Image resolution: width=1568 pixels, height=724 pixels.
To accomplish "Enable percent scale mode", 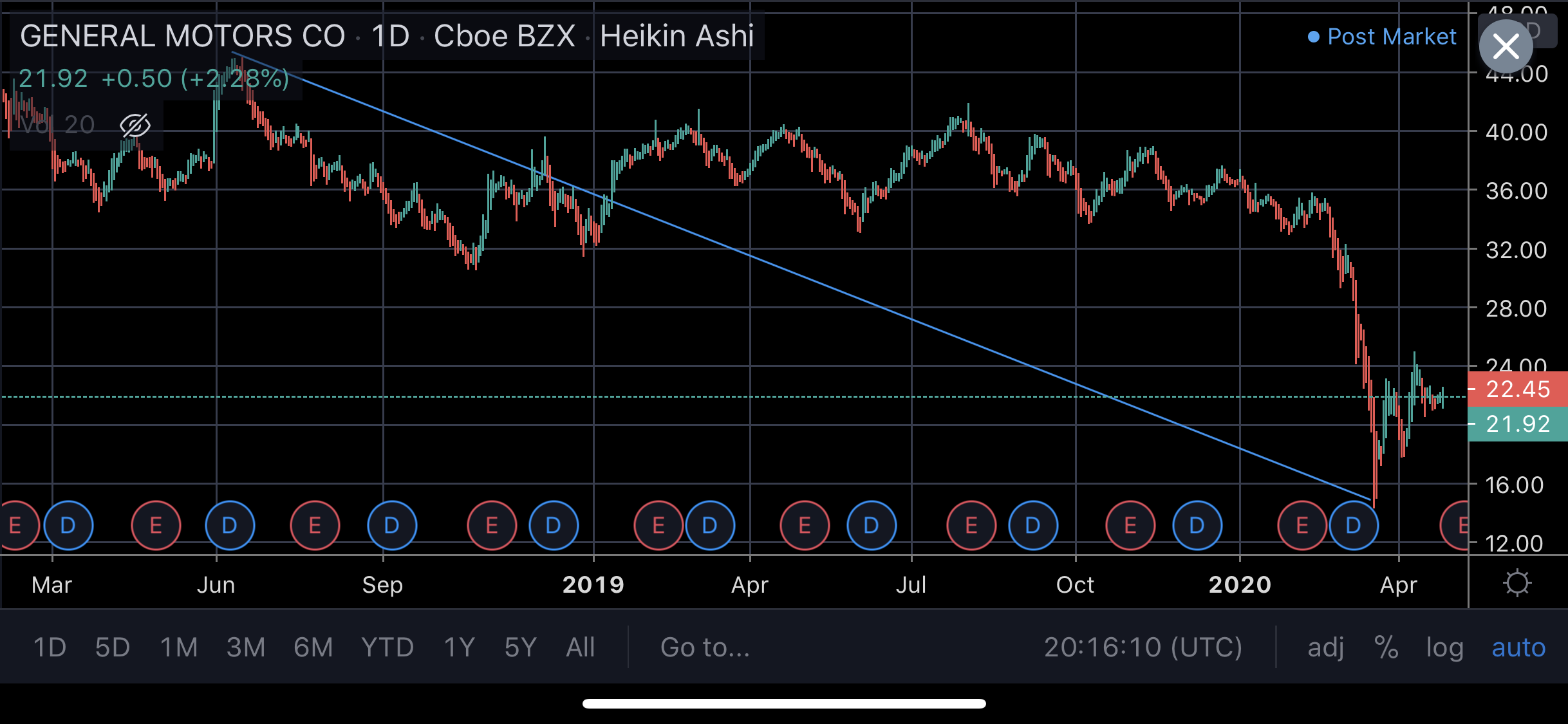I will 1386,647.
